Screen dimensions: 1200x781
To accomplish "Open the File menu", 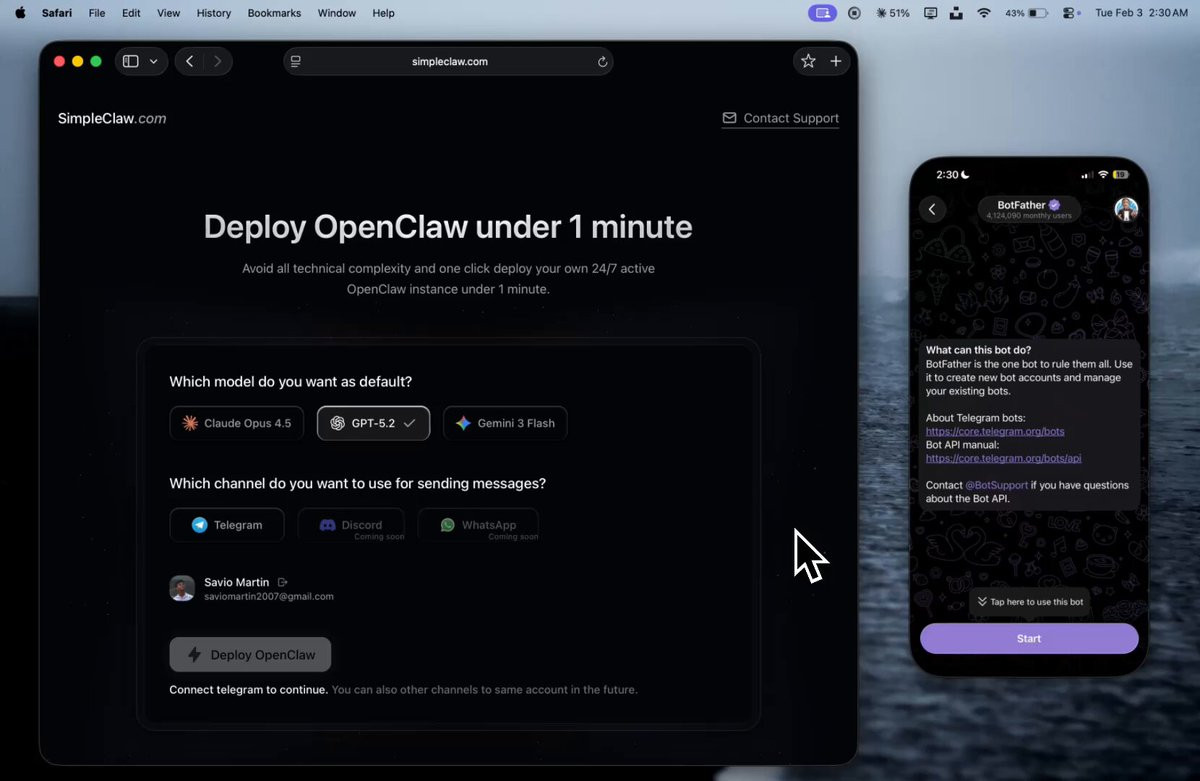I will (97, 13).
